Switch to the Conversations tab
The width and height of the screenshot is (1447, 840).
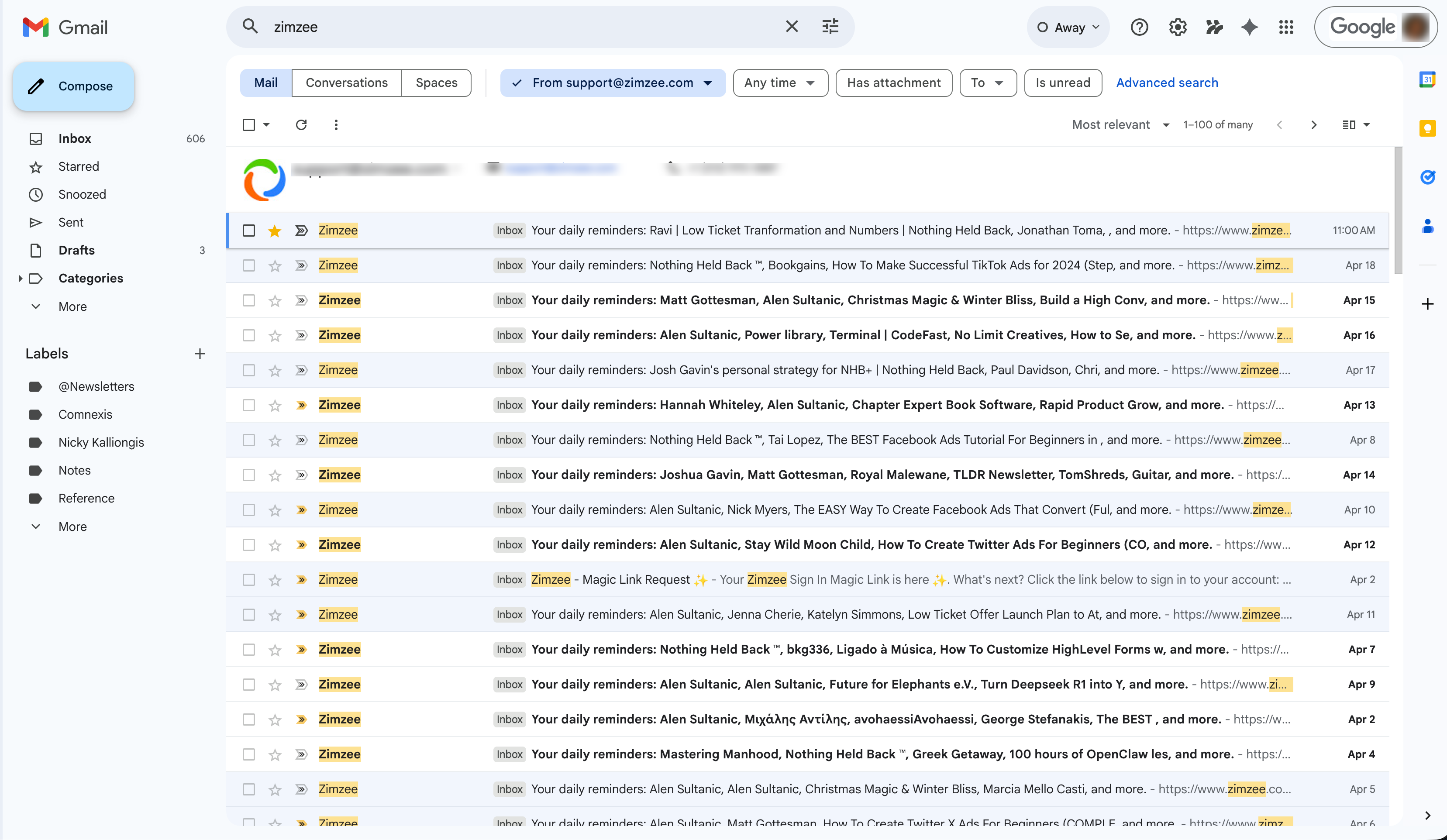click(x=346, y=83)
